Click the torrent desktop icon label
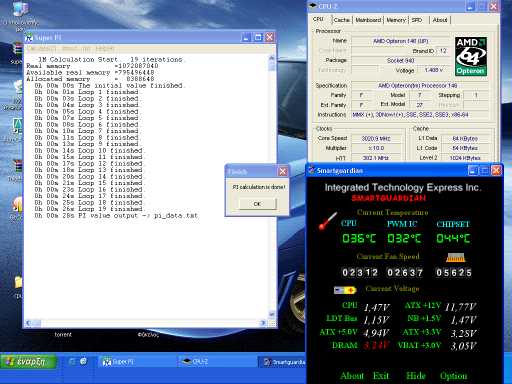Viewport: 512px width, 384px height. (63, 334)
